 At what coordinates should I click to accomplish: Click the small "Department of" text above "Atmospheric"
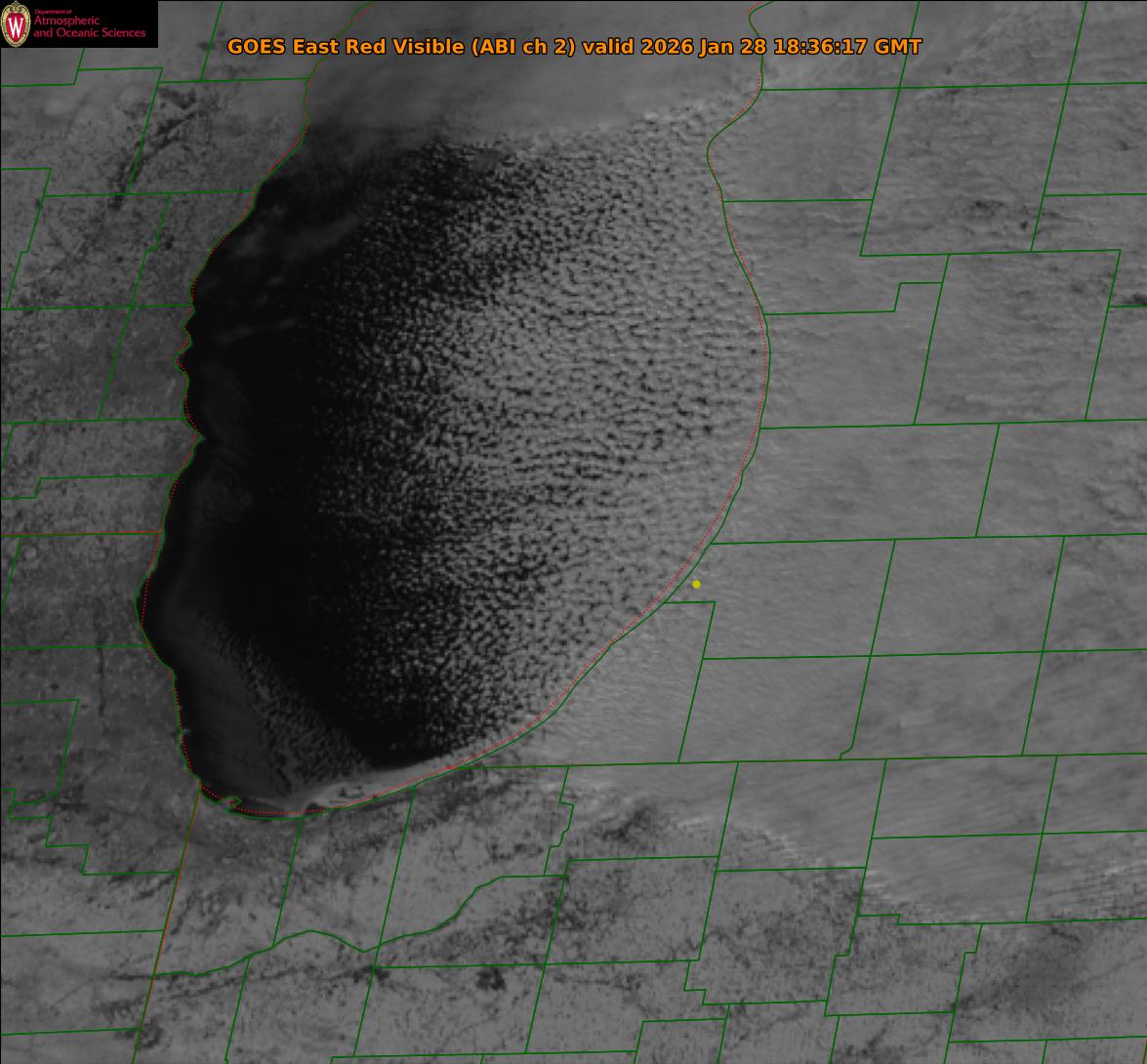coord(53,11)
